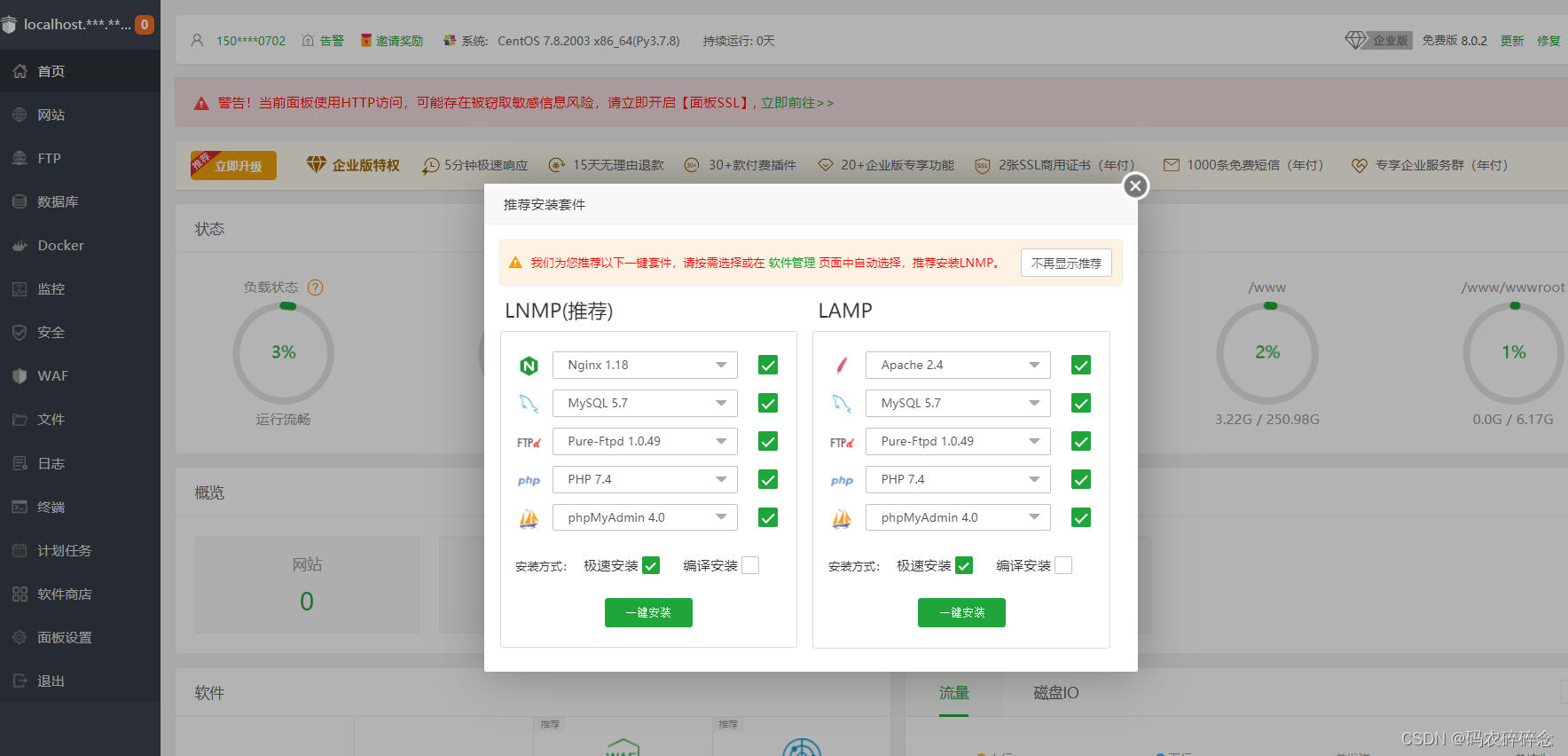
Task: Click the FTP icon in sidebar
Action: pyautogui.click(x=20, y=158)
